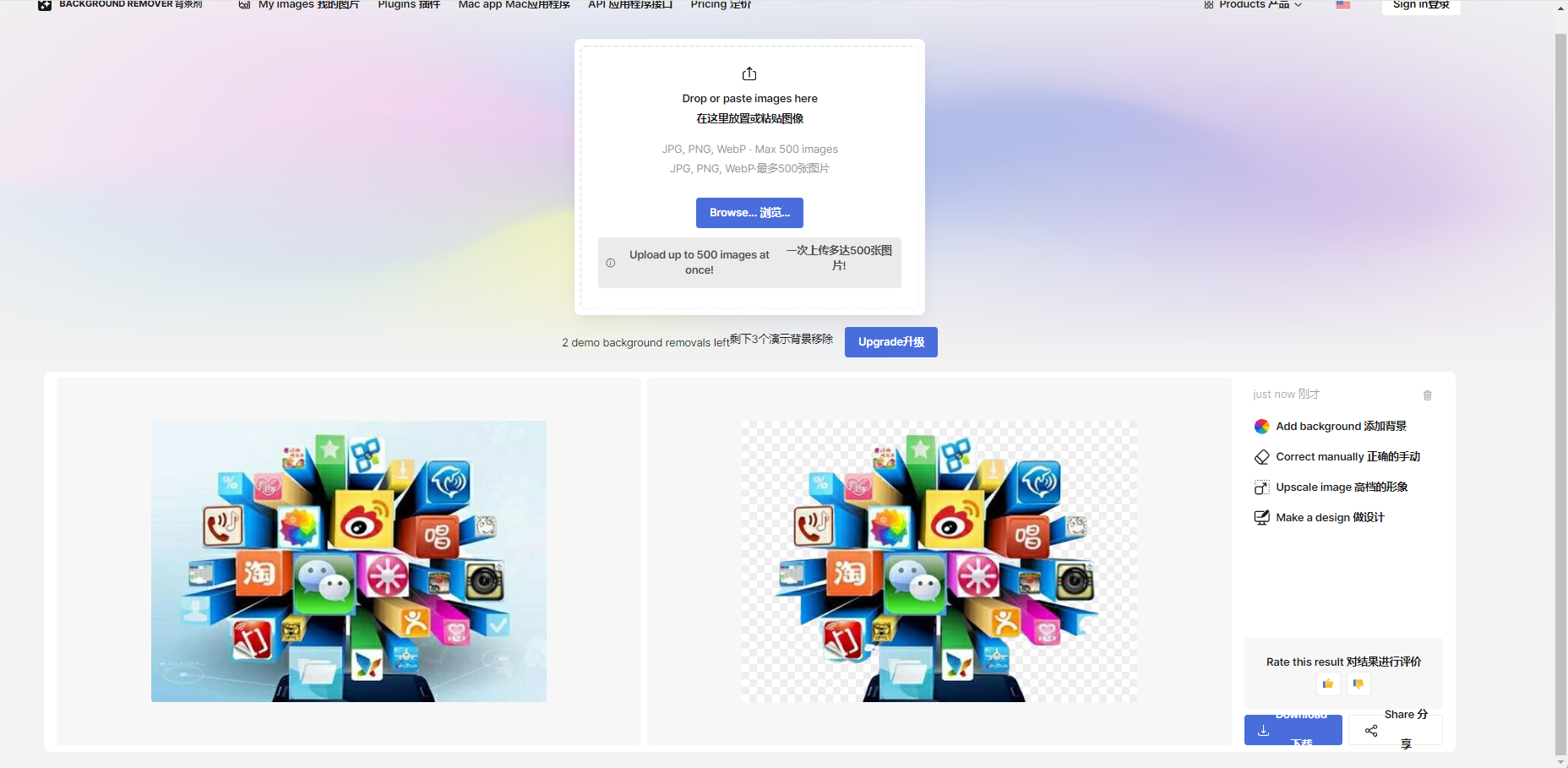Image resolution: width=1568 pixels, height=768 pixels.
Task: Navigate to the API page
Action: tap(630, 4)
